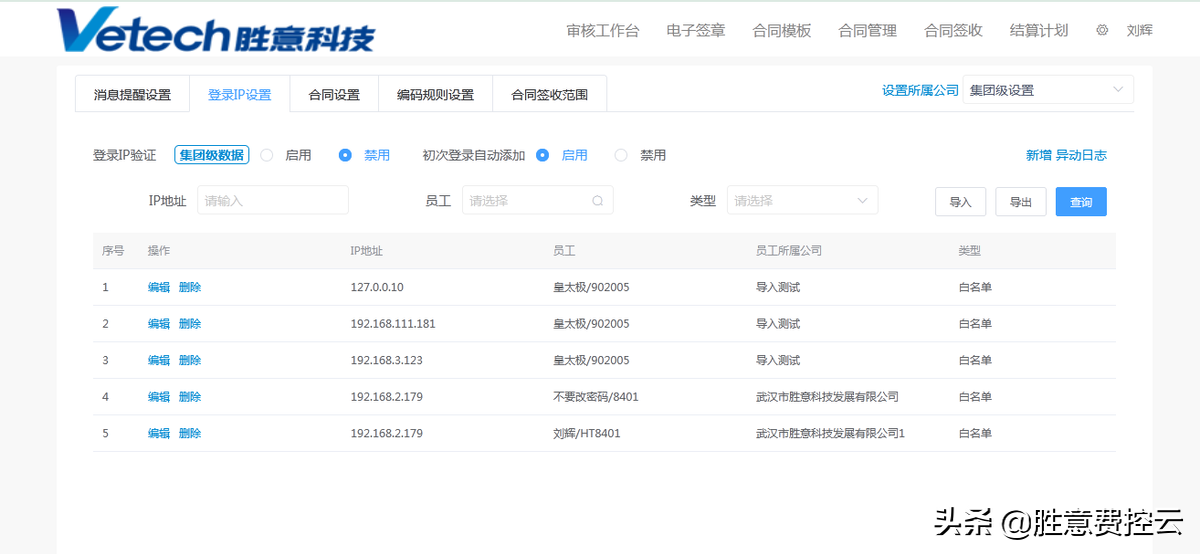Switch to 消息提醒设置 tab

coord(132,95)
